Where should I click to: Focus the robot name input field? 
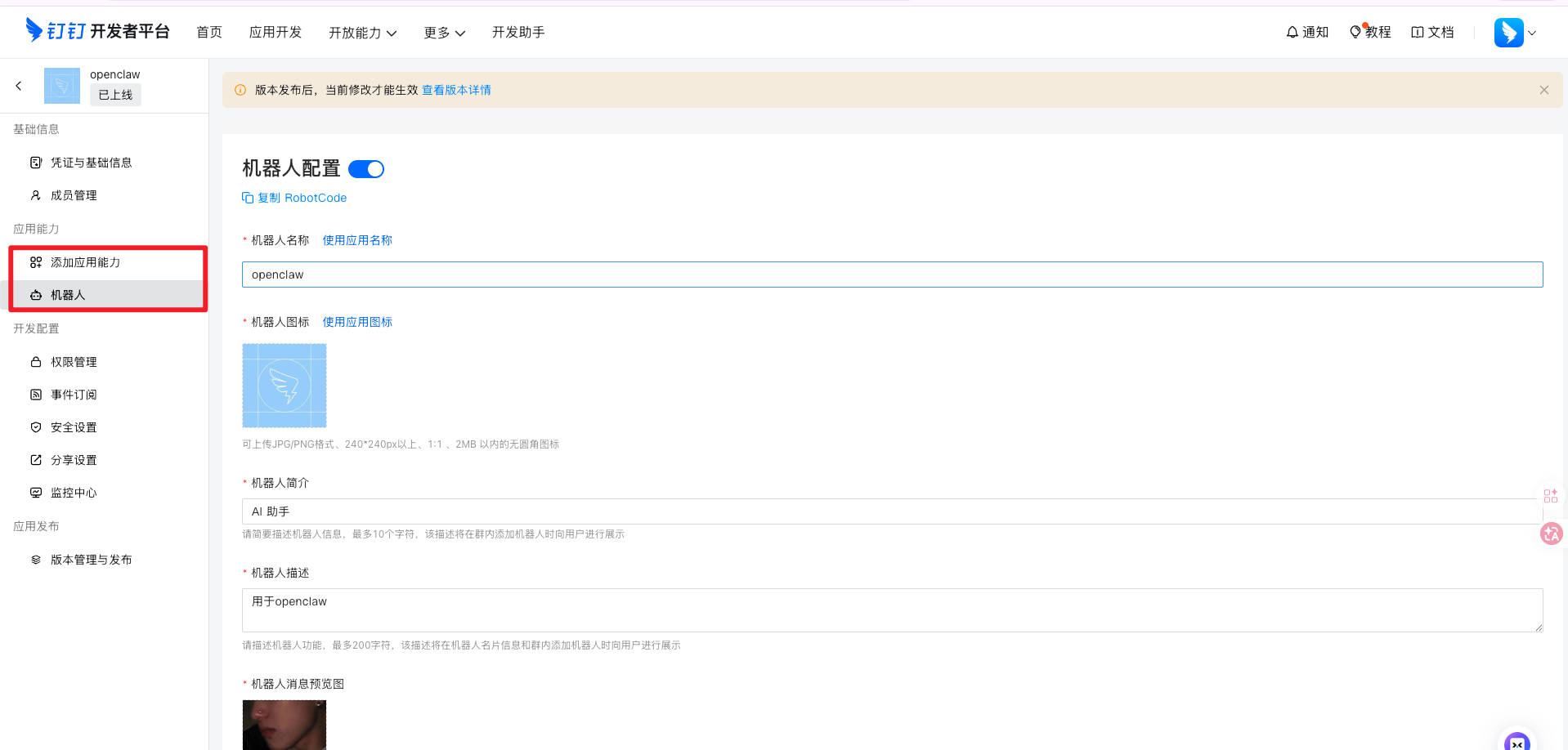pos(891,275)
